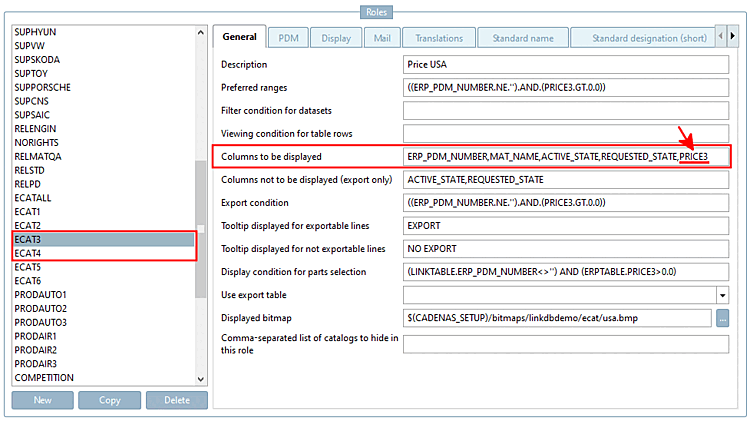Click the roles list scroll-down arrow
The width and height of the screenshot is (750, 421).
pos(200,379)
